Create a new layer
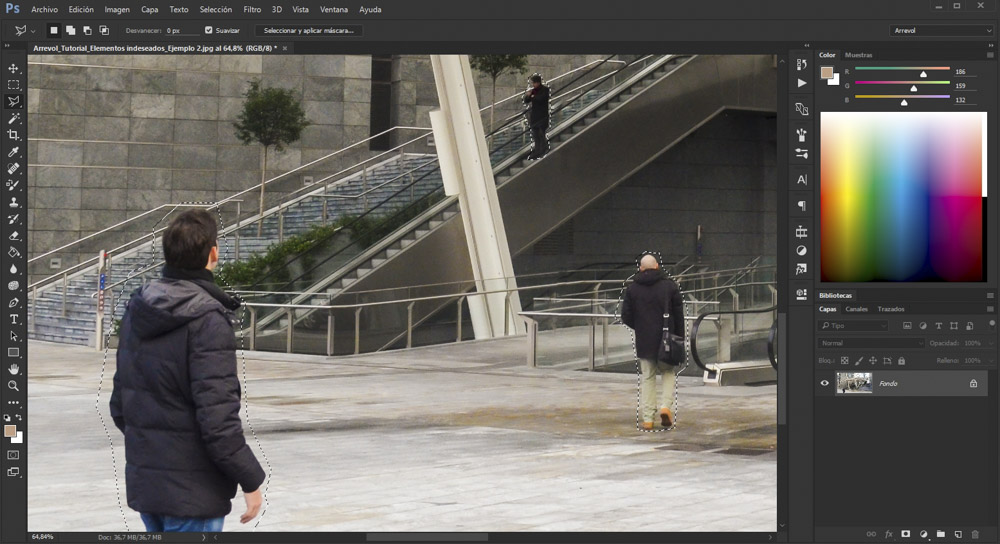The width and height of the screenshot is (1000, 544). (958, 534)
